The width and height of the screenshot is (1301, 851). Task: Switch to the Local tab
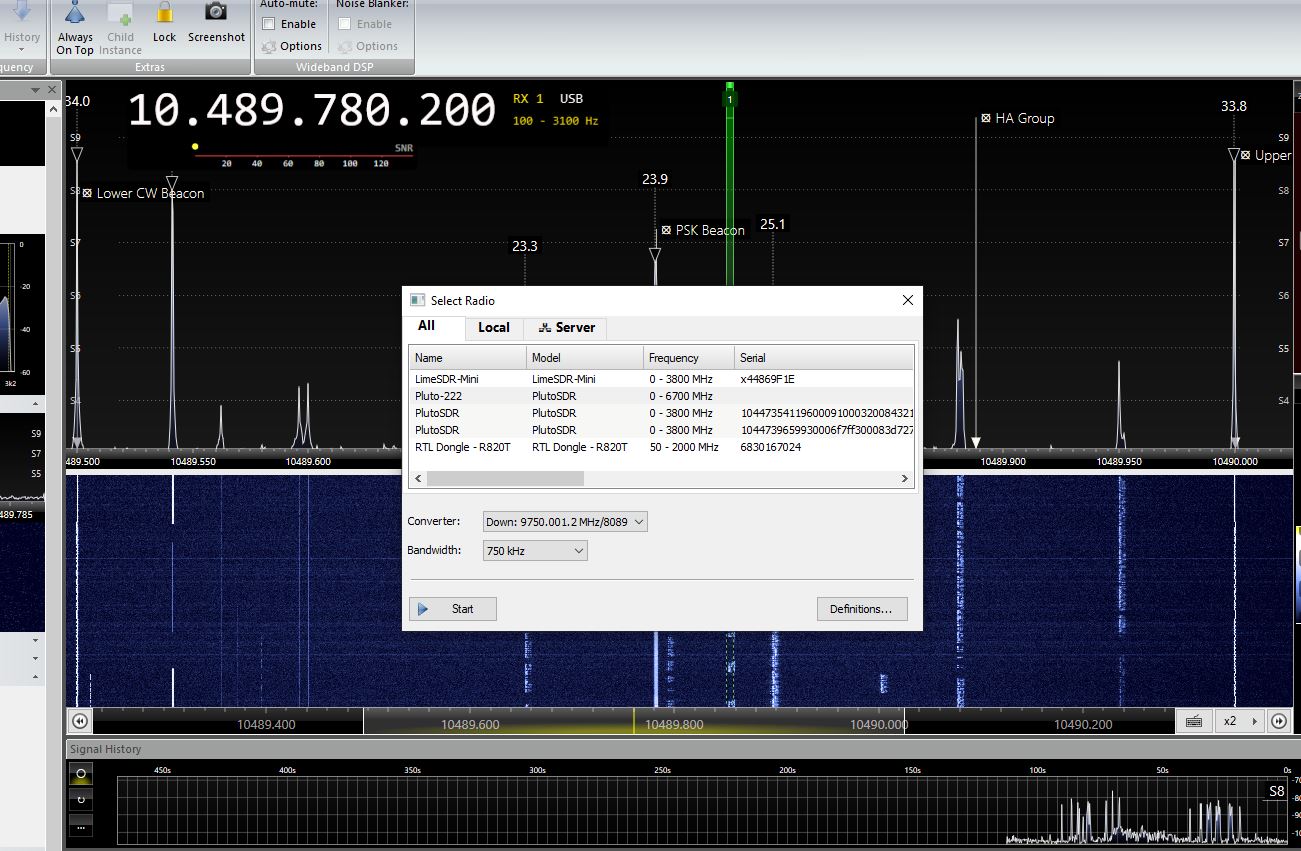[493, 328]
